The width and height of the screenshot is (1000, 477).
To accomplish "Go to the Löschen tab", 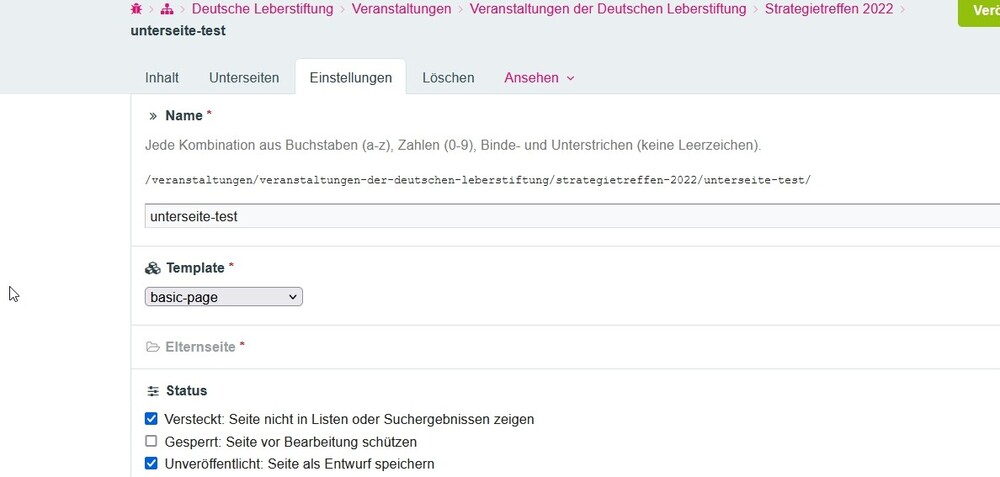I will click(x=448, y=78).
